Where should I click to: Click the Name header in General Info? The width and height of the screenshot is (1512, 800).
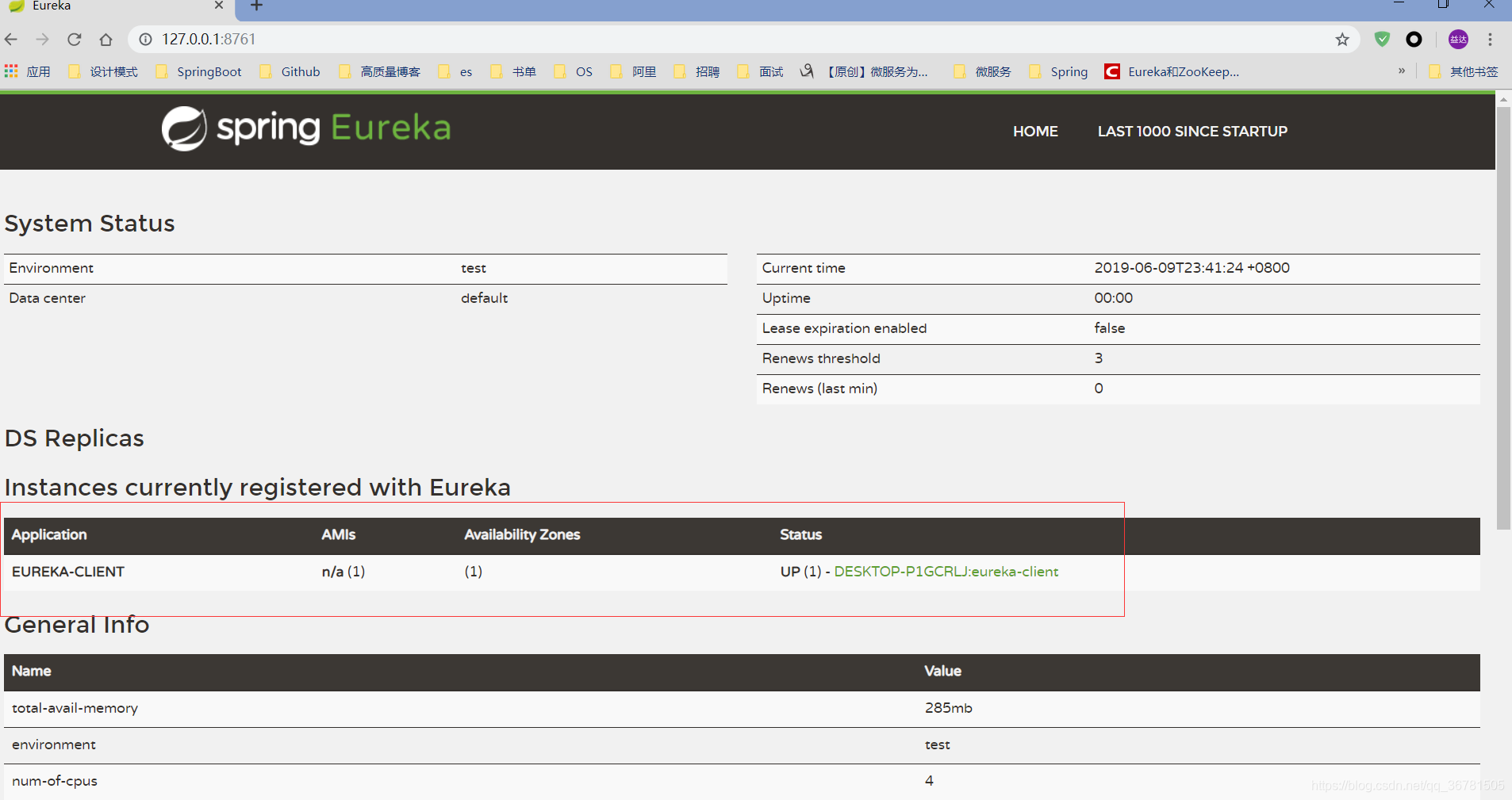click(32, 671)
